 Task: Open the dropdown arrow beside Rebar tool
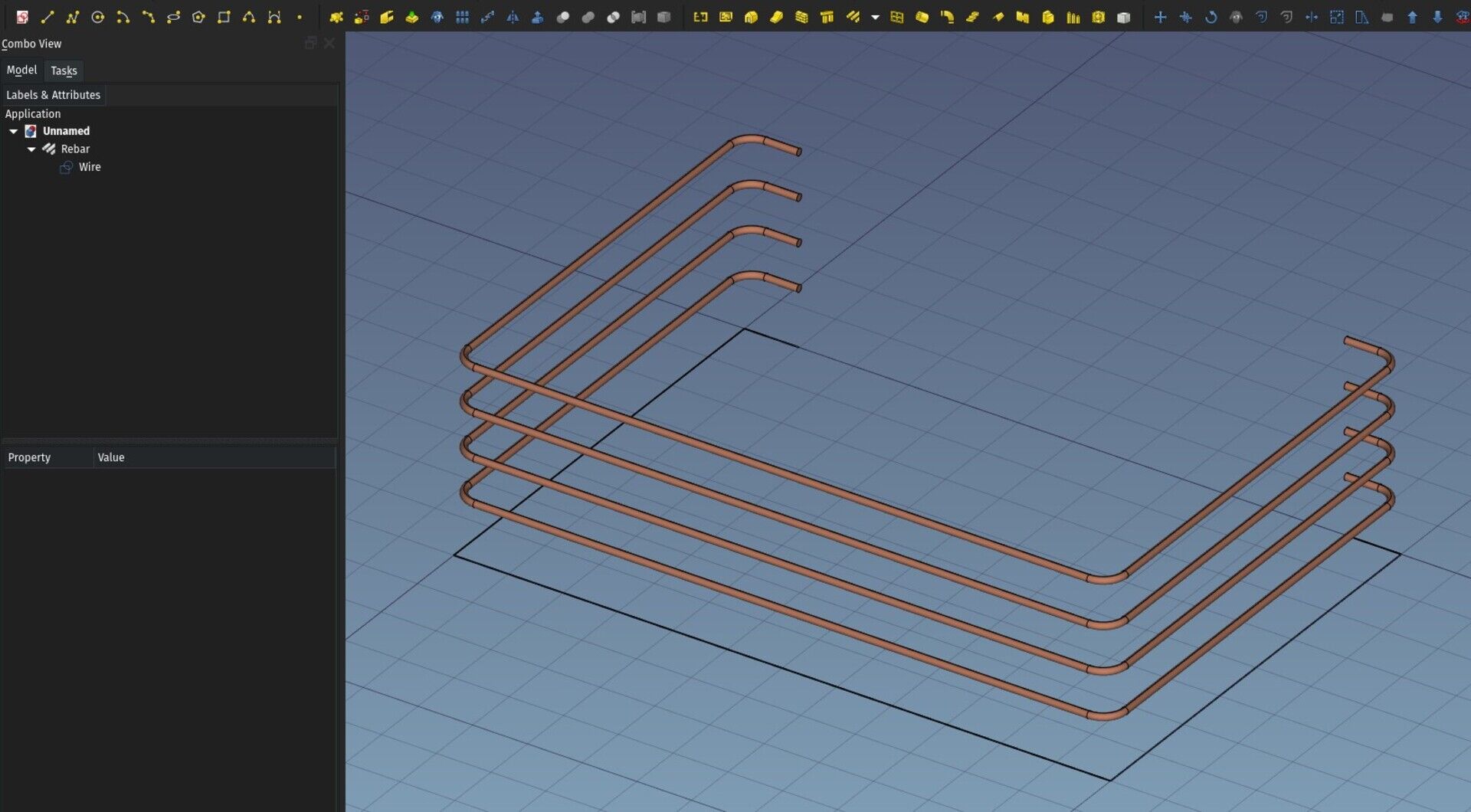point(875,17)
